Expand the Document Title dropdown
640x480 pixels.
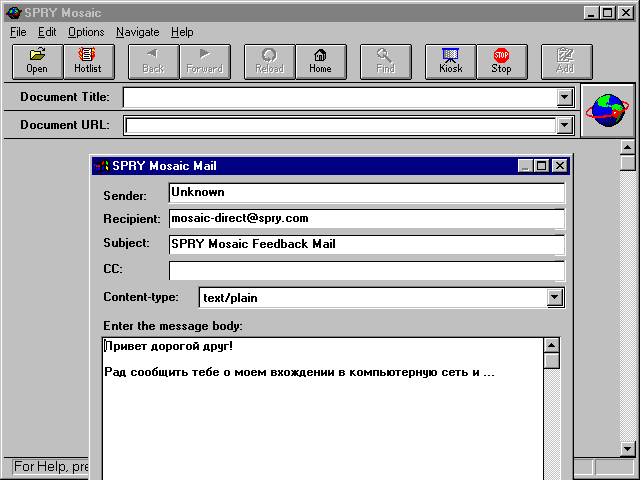(x=565, y=98)
